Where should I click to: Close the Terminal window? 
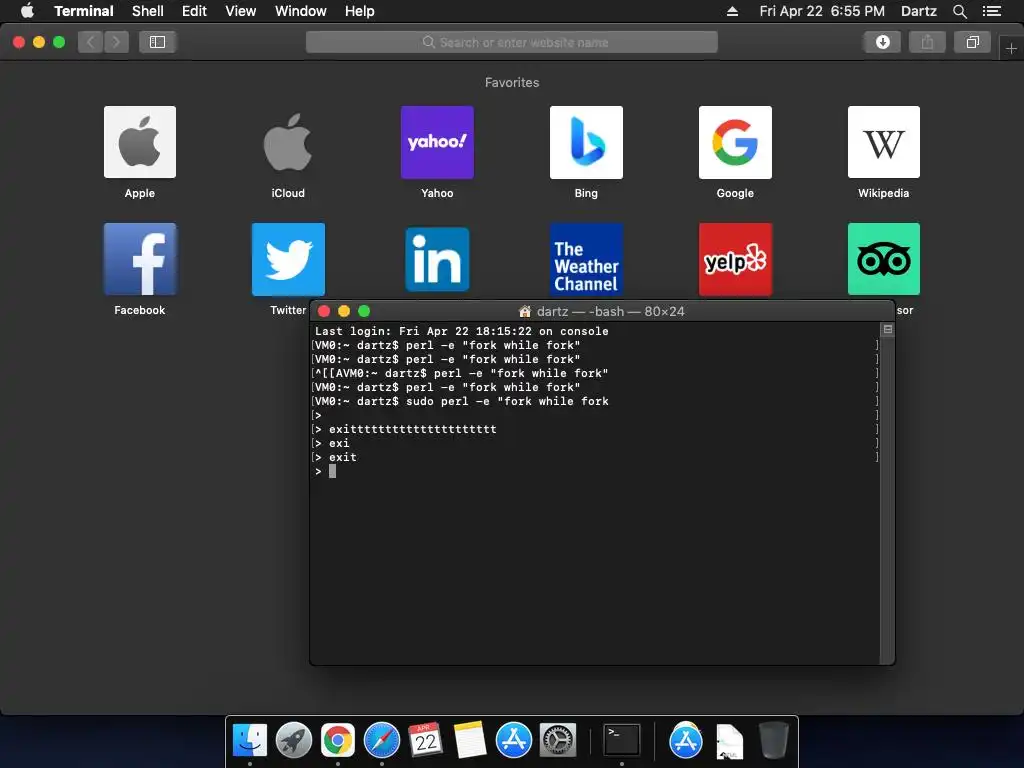coord(324,311)
